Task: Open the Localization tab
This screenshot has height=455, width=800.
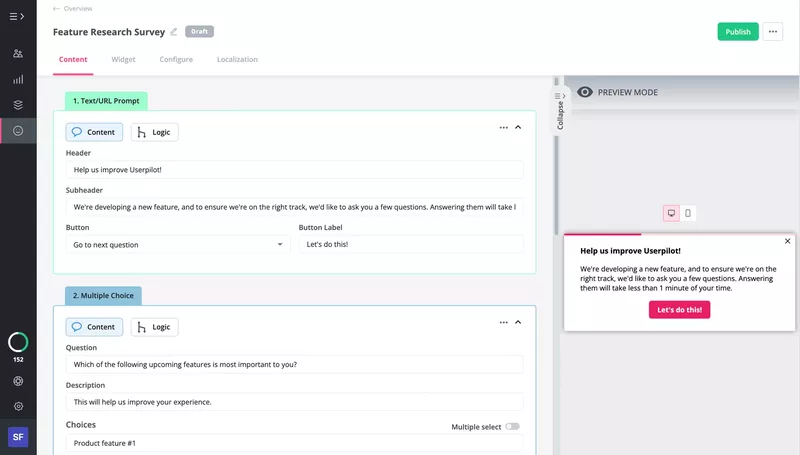Action: 237,60
